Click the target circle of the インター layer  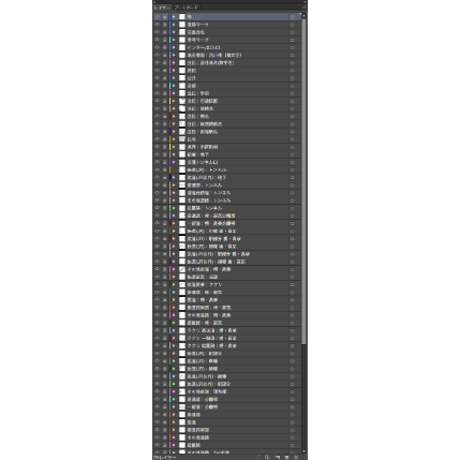pyautogui.click(x=292, y=47)
